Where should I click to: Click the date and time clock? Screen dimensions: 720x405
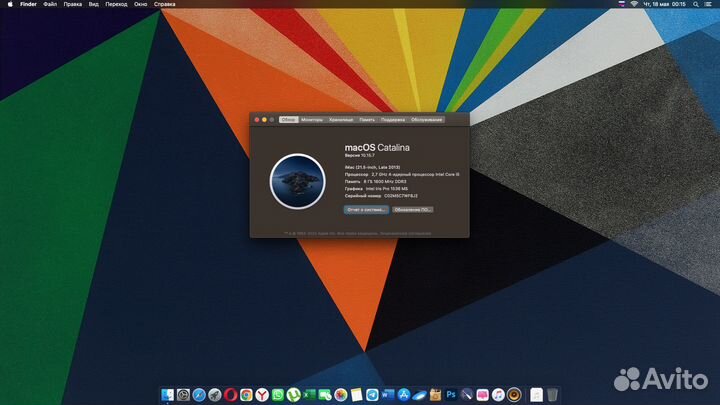(x=664, y=4)
